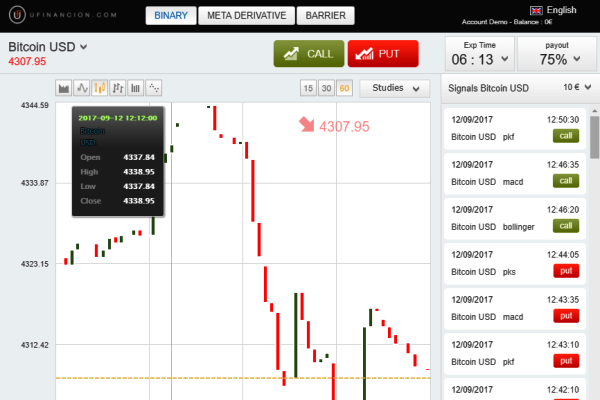Click put on the 12:43:10 pkf signal
The width and height of the screenshot is (600, 400).
[566, 361]
